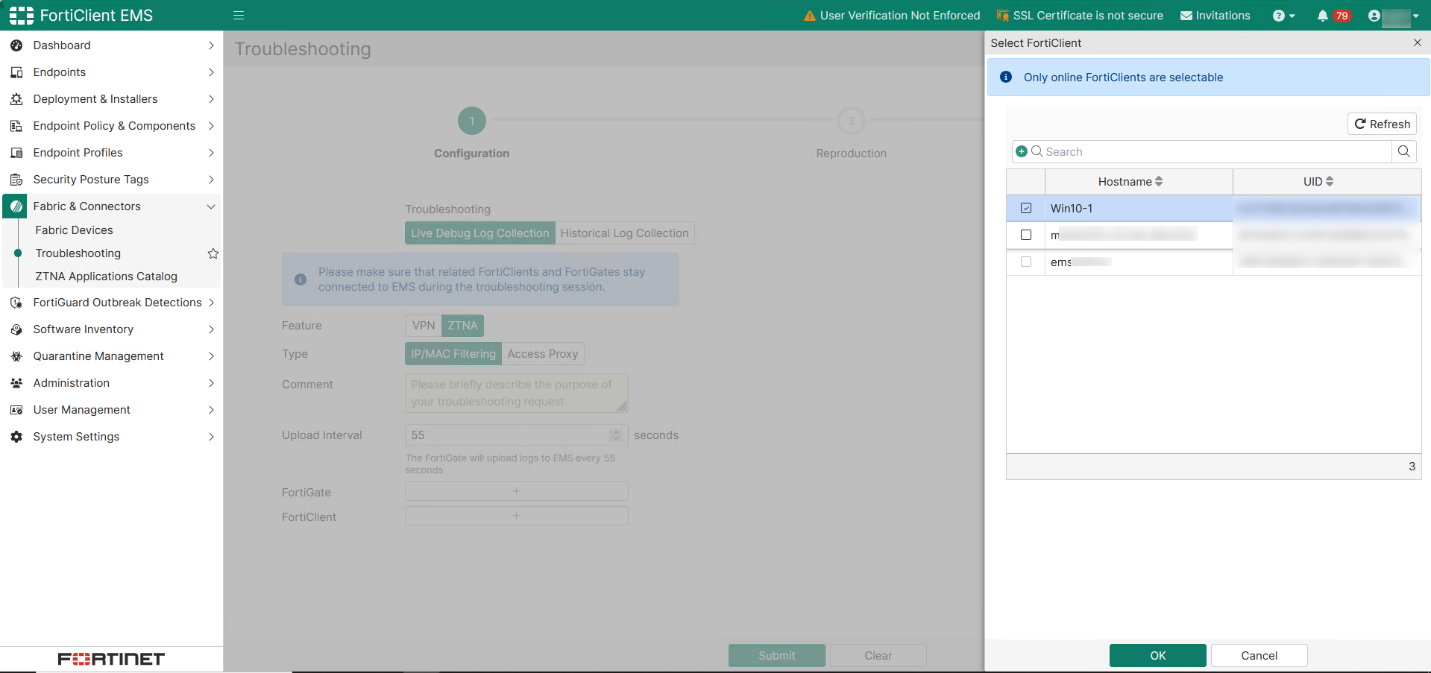Select the ZTNA feature toggle
The image size is (1431, 673).
coord(462,325)
